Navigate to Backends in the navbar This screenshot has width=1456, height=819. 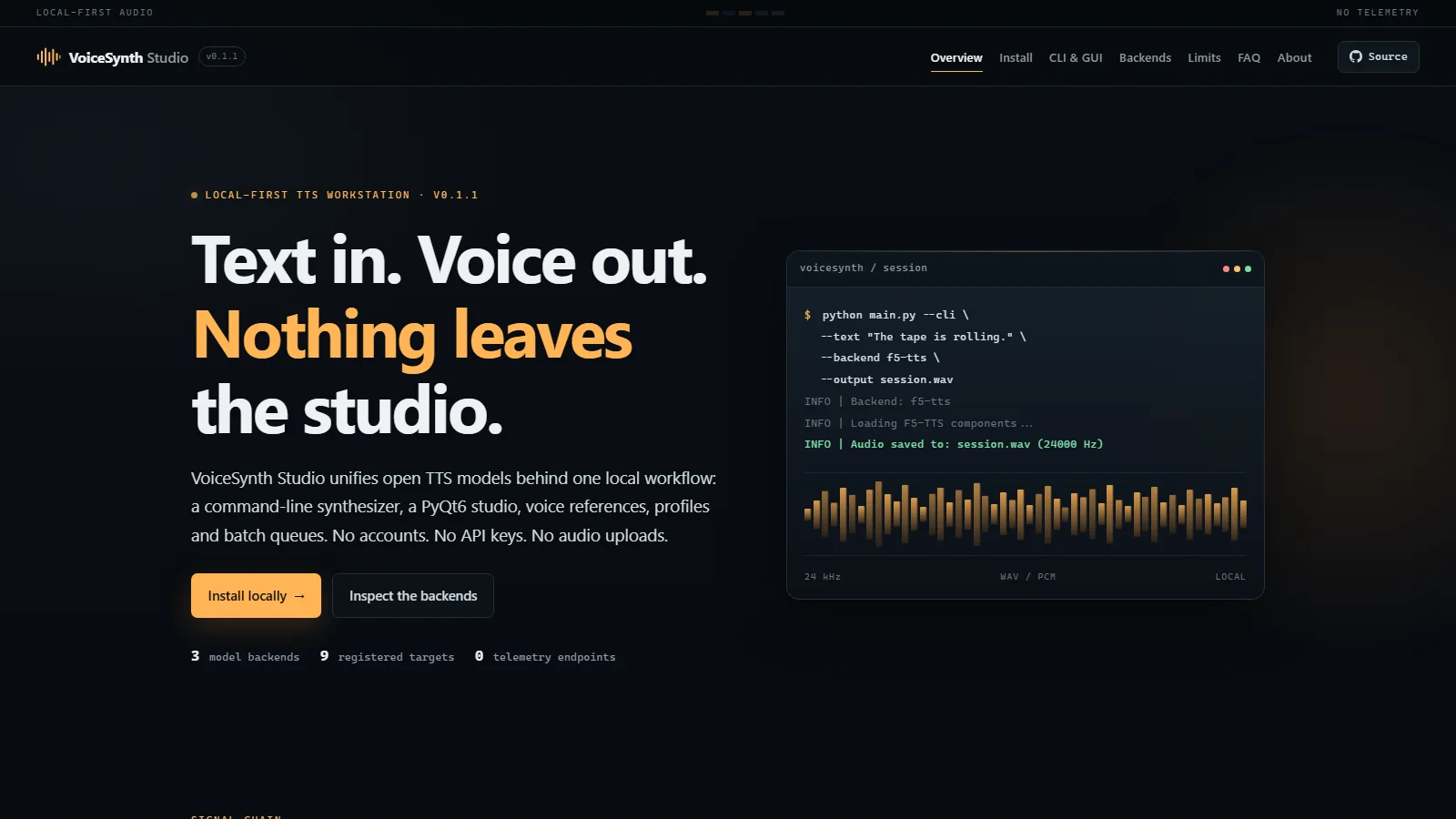[x=1145, y=57]
